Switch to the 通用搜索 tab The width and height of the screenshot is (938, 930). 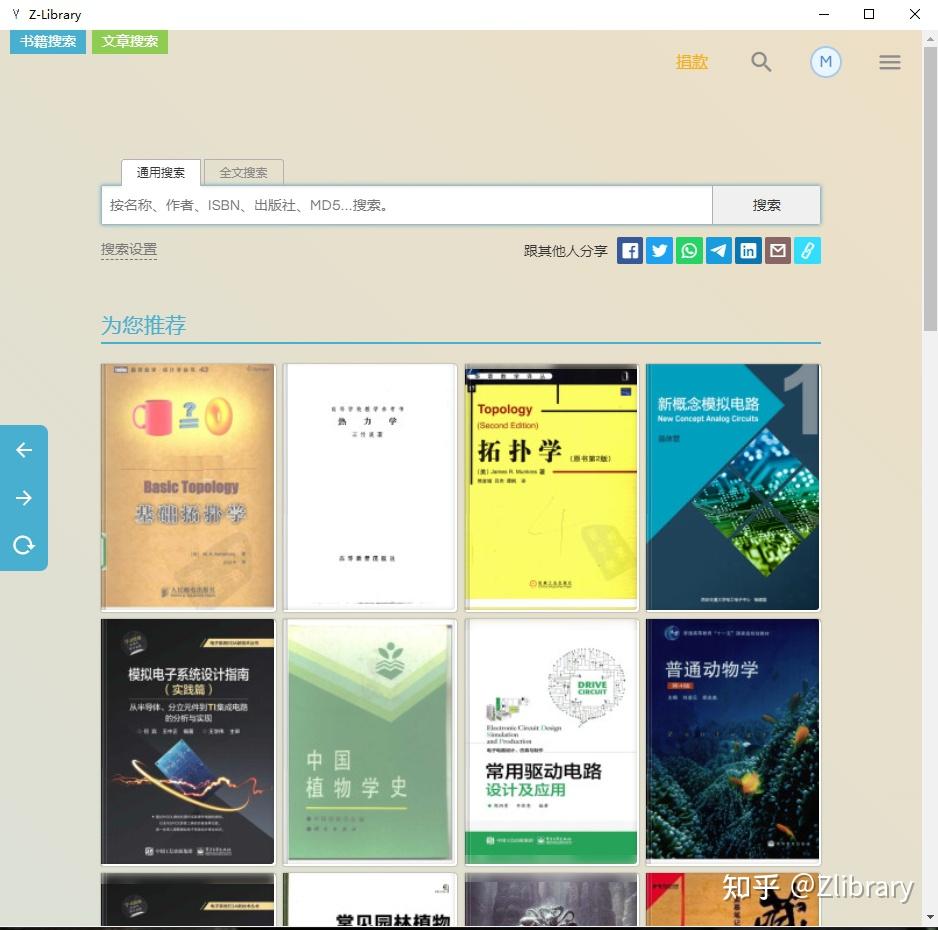tap(160, 172)
